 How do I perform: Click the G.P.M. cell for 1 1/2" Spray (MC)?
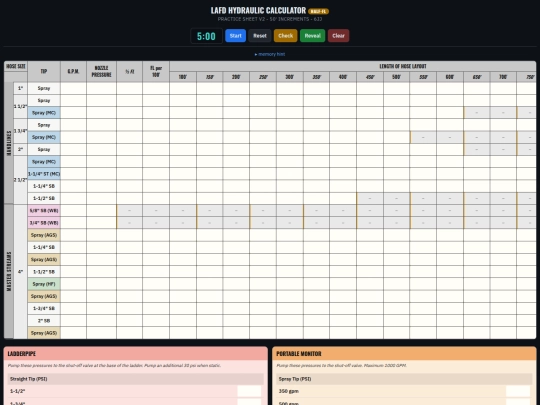tap(73, 113)
